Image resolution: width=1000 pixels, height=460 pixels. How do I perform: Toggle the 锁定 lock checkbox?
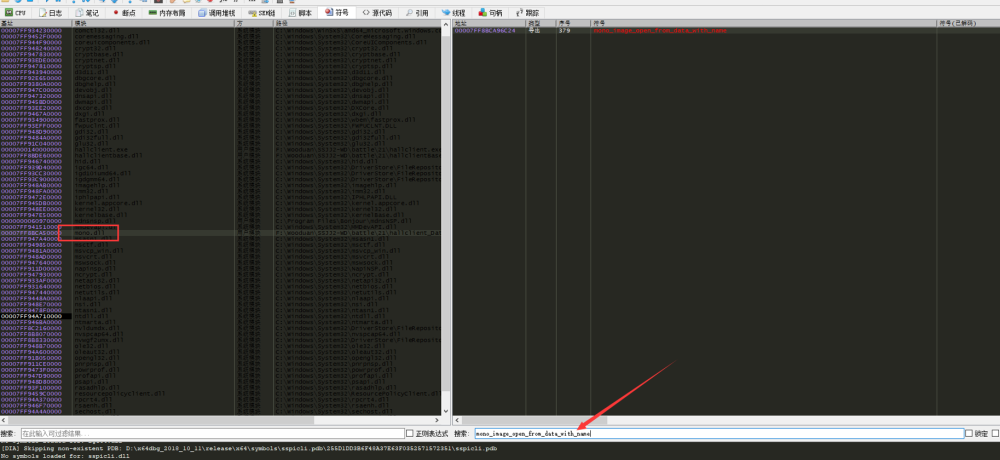coord(968,434)
